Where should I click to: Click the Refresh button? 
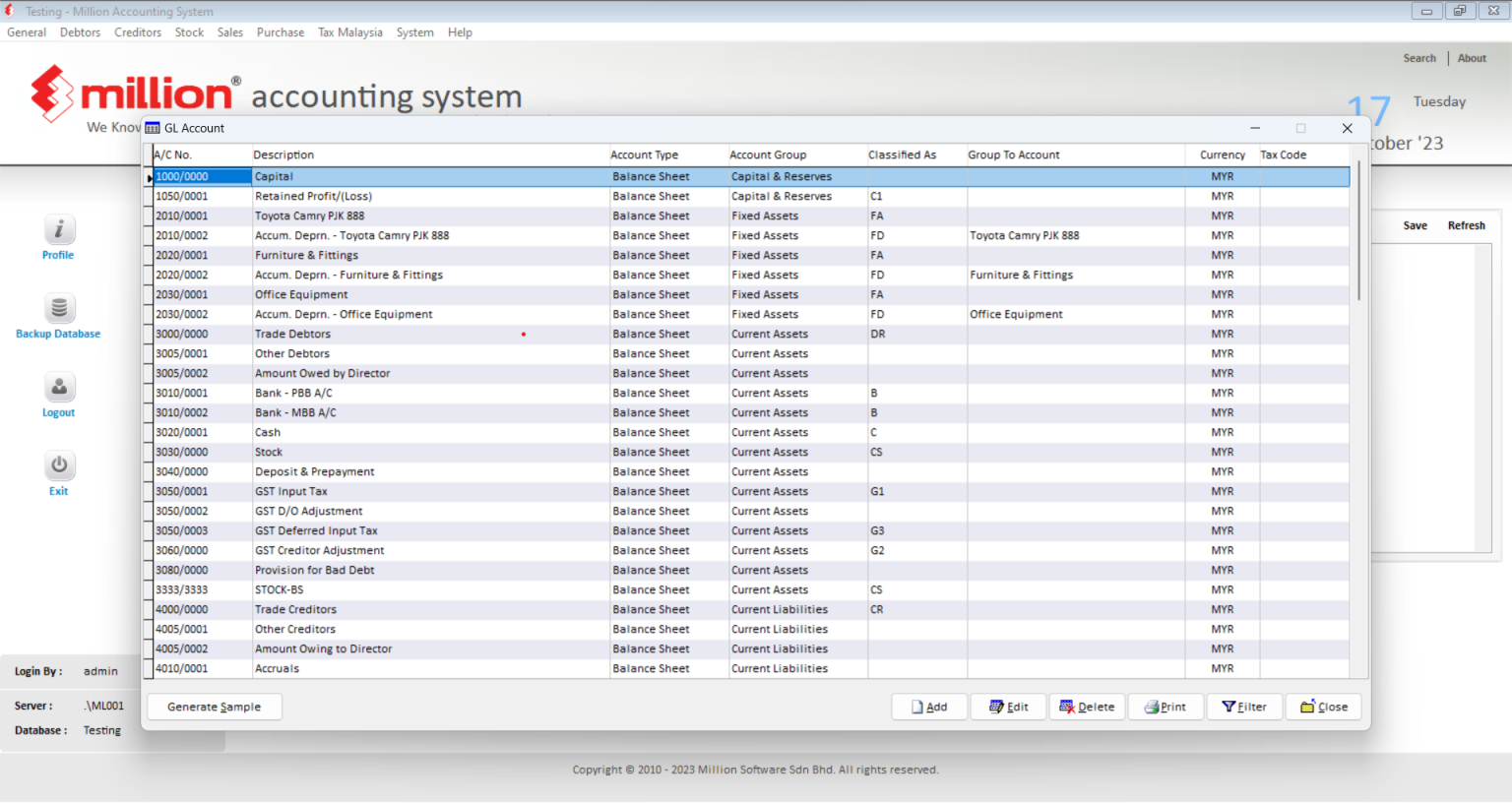(x=1466, y=224)
